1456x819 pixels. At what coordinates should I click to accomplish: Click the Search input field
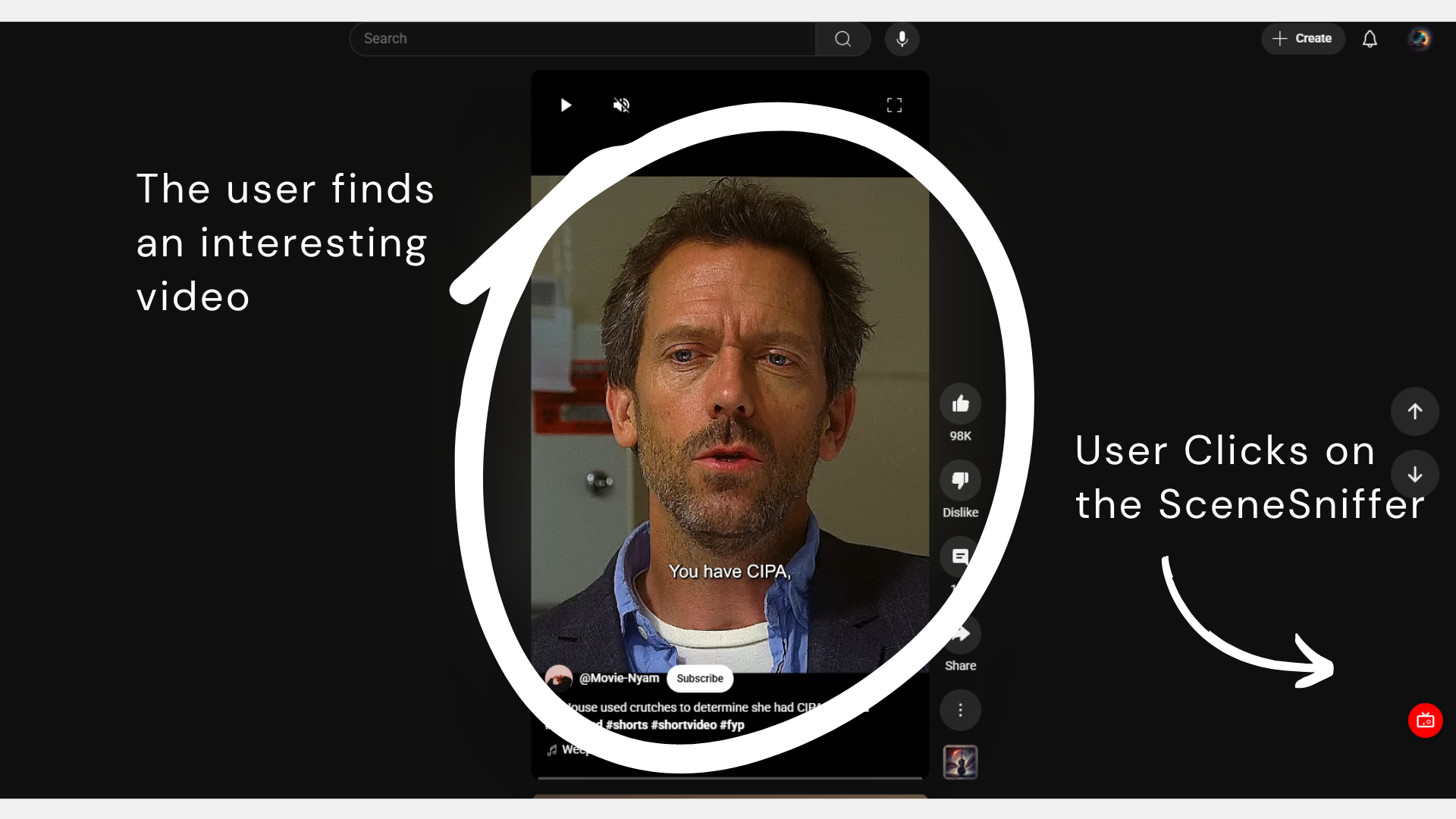tap(582, 39)
